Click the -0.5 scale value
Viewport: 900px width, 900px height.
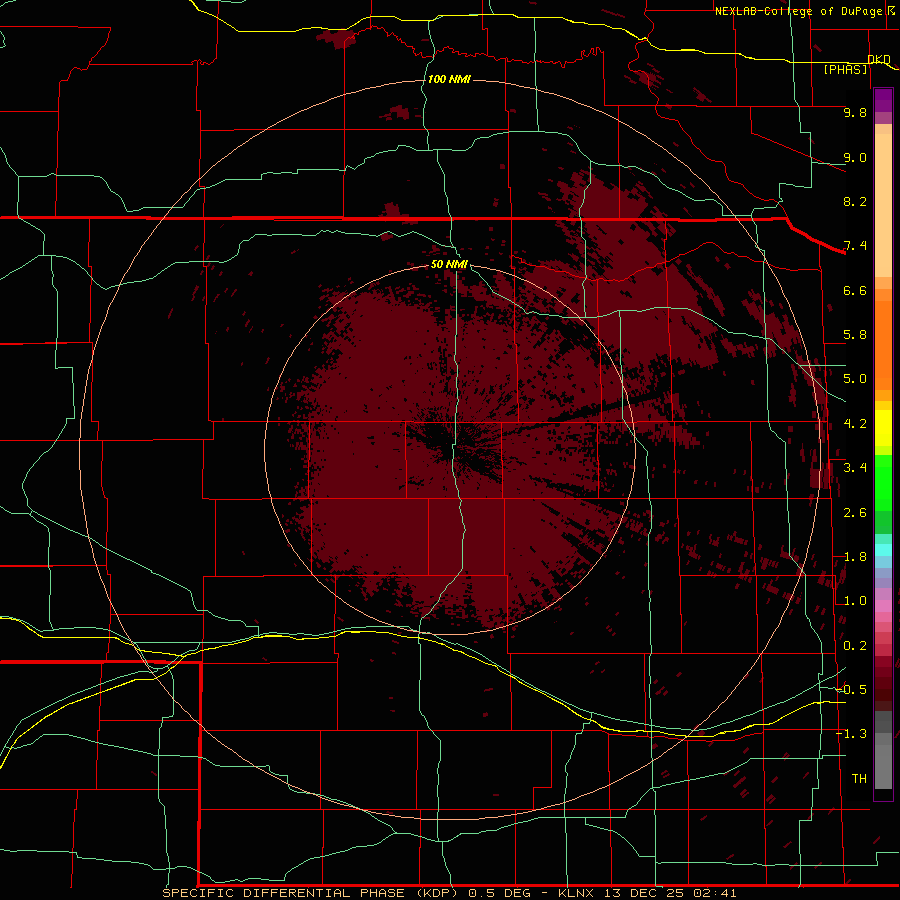(851, 690)
